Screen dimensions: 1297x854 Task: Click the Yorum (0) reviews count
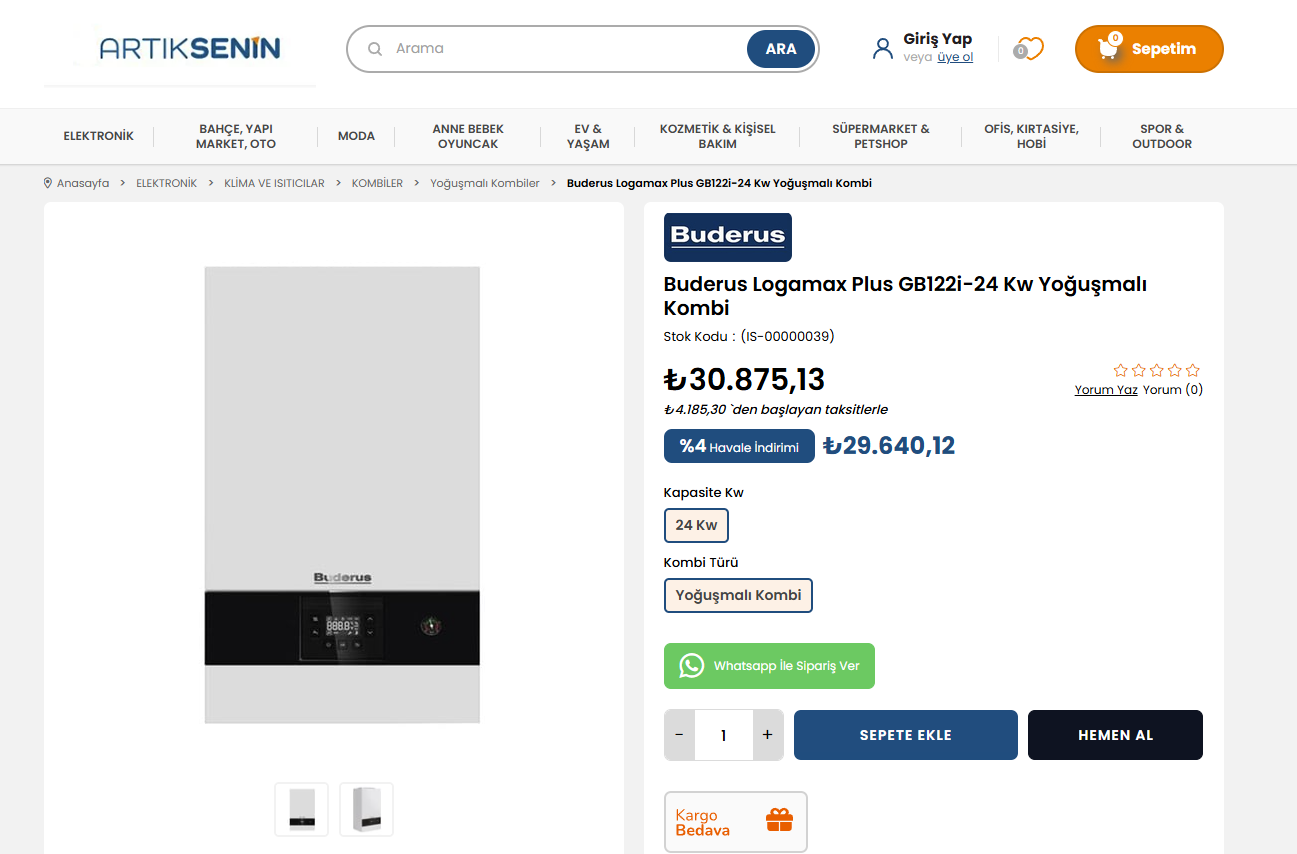(x=1173, y=390)
